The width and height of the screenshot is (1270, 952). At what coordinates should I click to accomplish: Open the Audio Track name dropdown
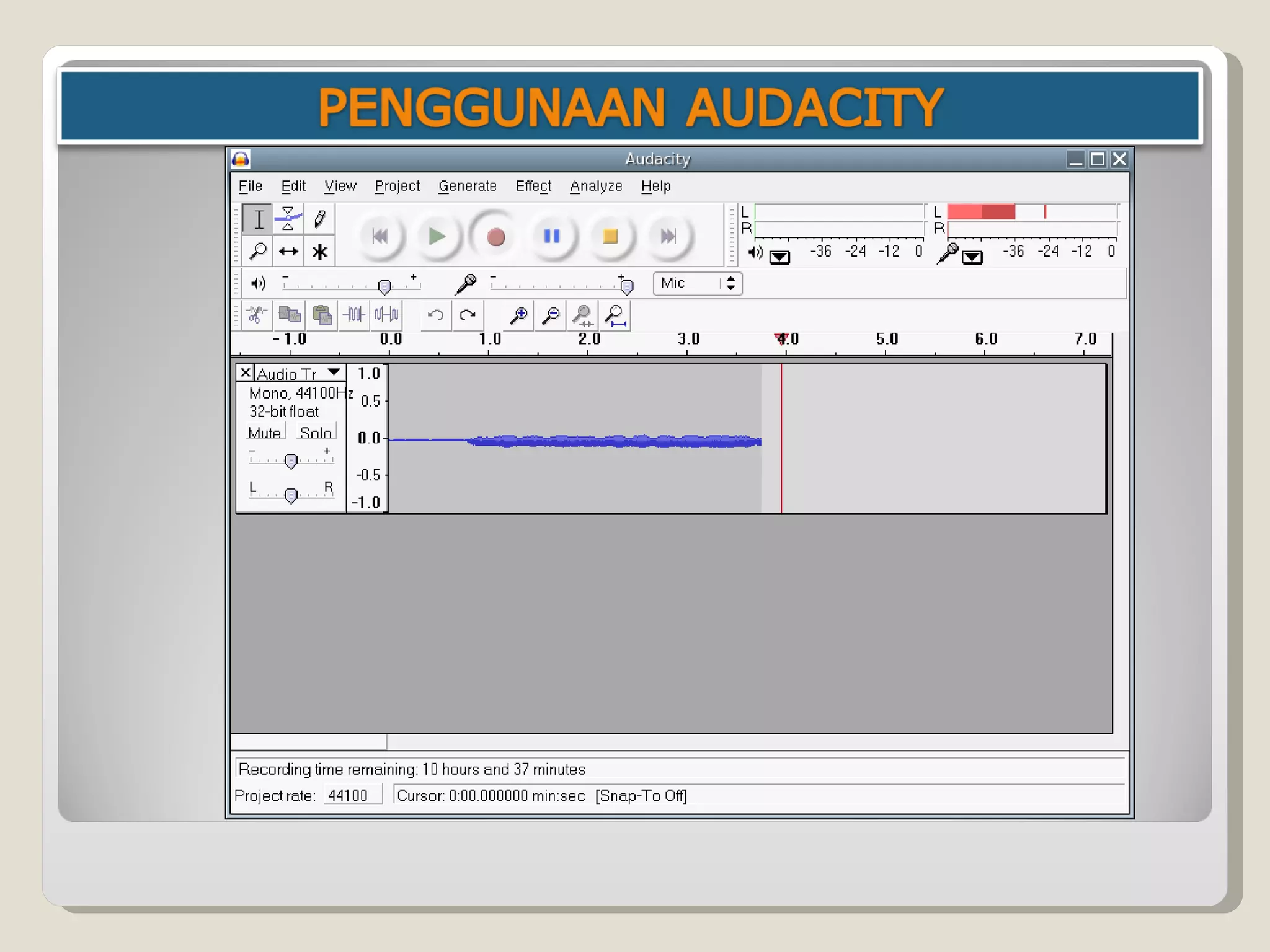click(334, 372)
